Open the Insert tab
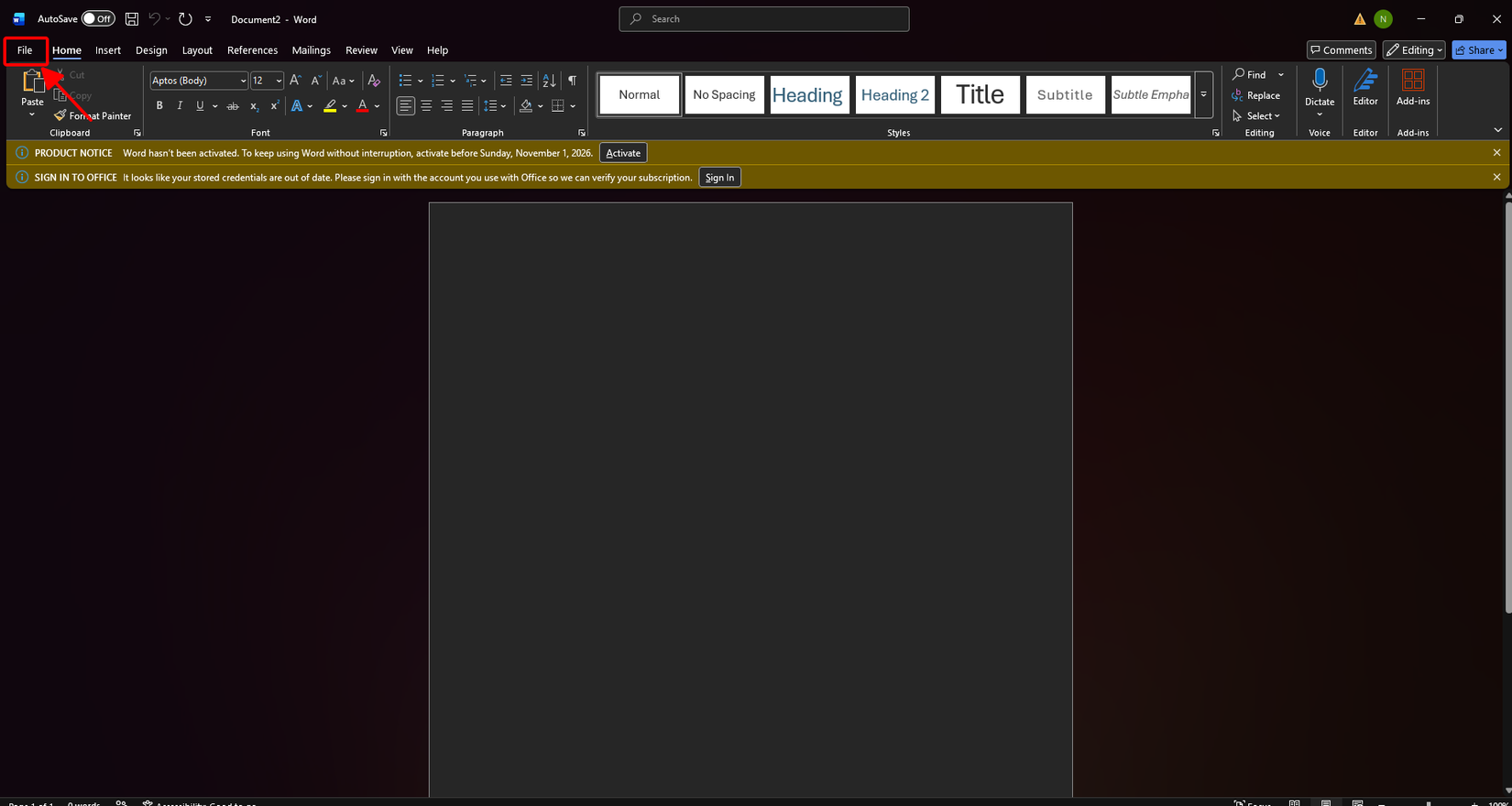The image size is (1512, 806). click(x=108, y=50)
